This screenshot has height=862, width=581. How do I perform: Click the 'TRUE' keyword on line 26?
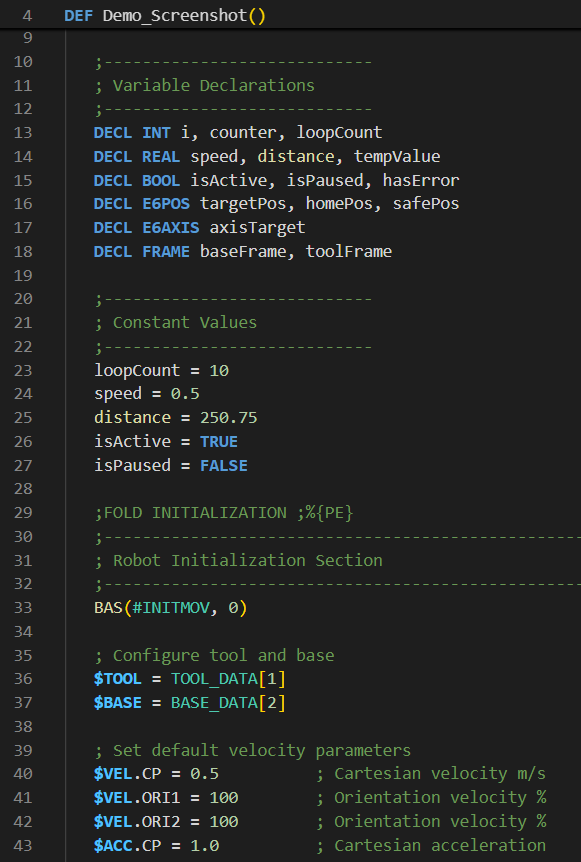coord(219,441)
